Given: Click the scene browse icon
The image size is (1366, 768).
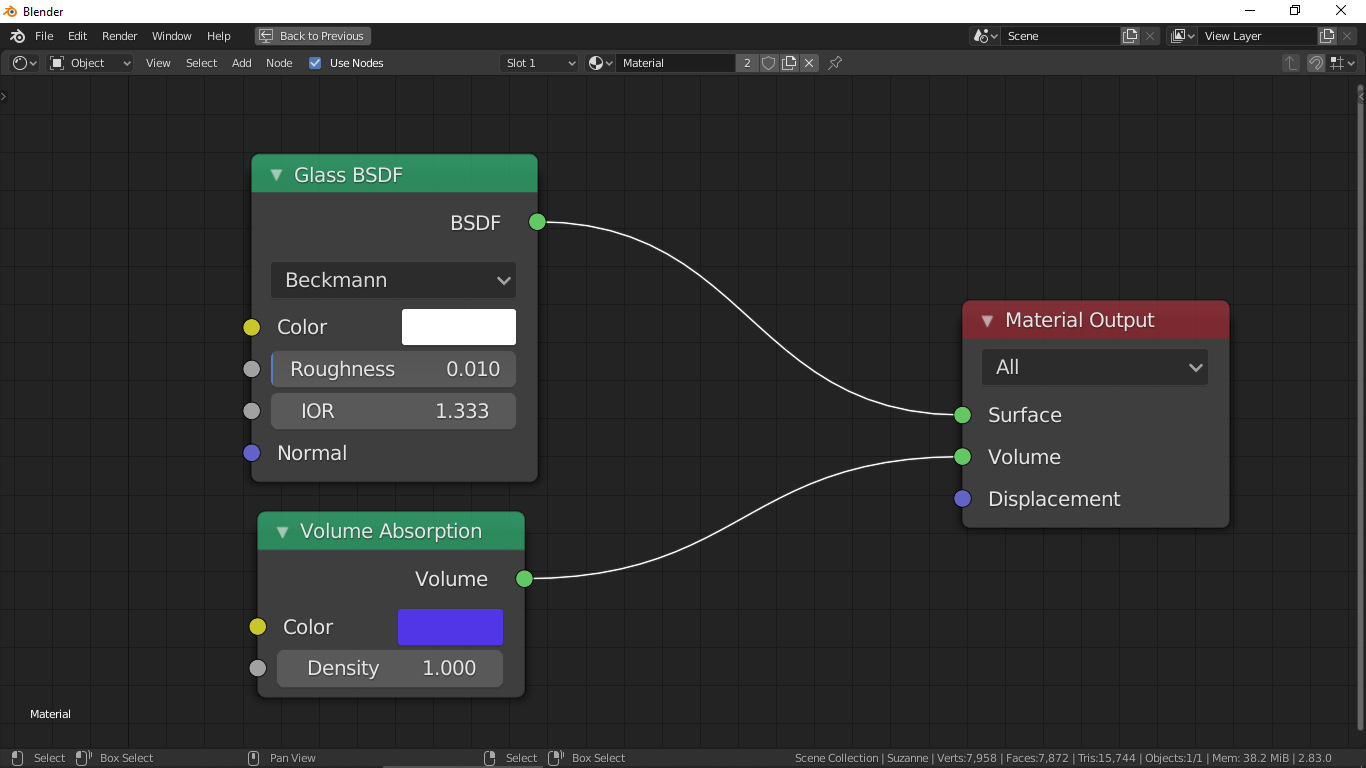Looking at the screenshot, I should point(985,36).
